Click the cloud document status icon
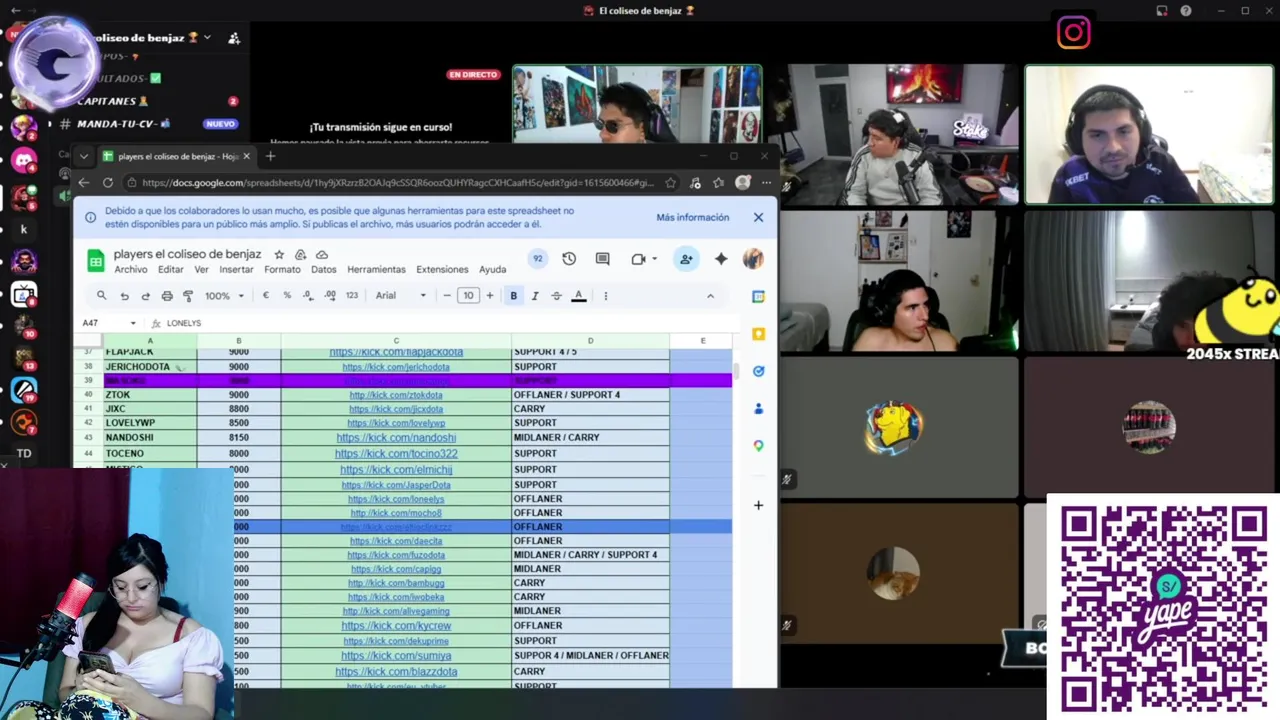 tap(322, 255)
